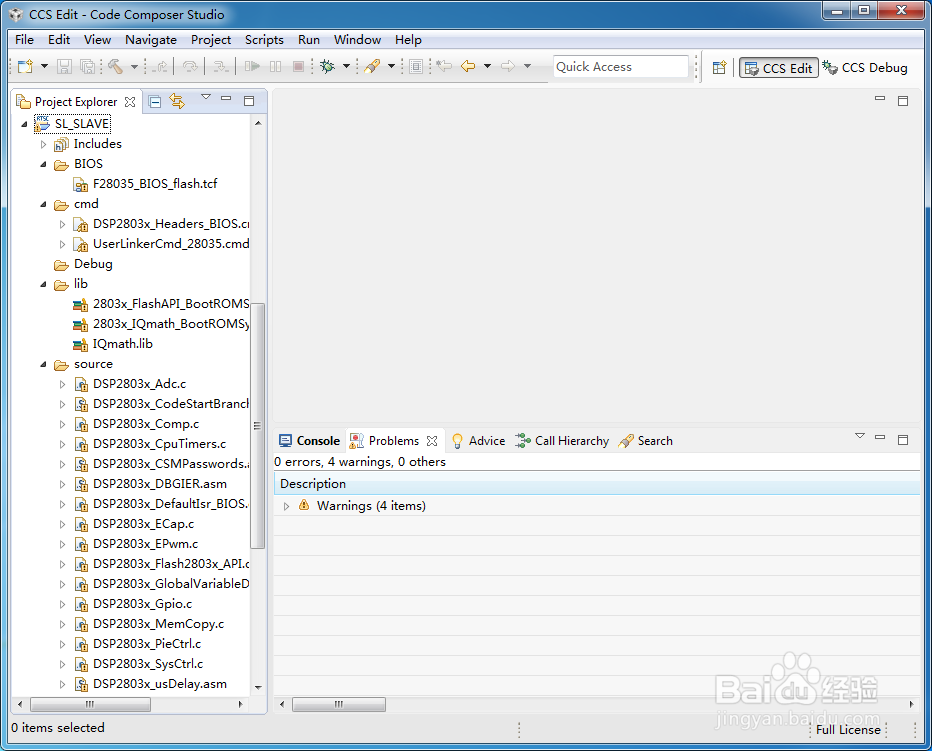932x751 pixels.
Task: Click the Save All toolbar icon
Action: click(87, 67)
